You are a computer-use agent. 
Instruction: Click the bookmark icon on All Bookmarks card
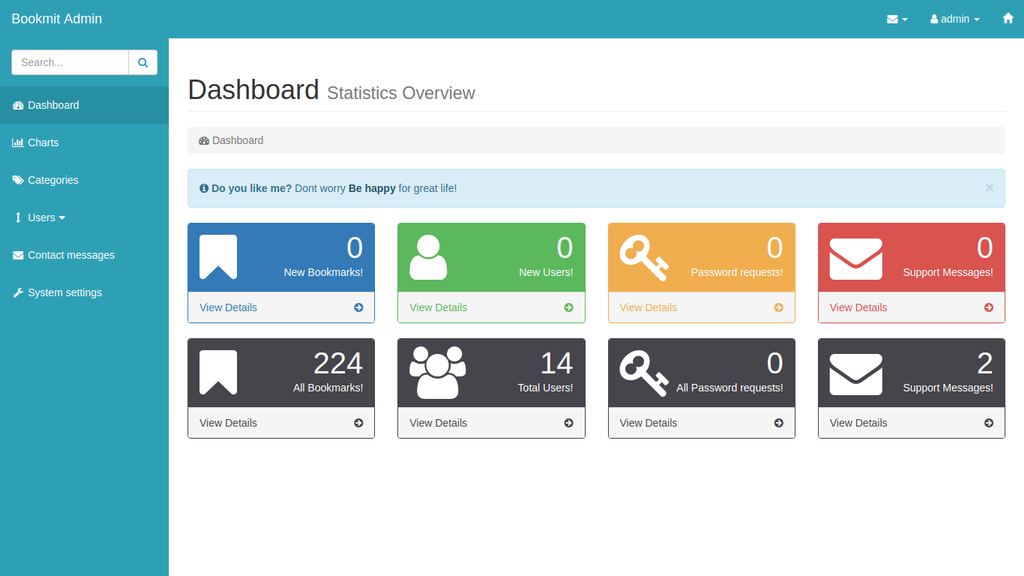(218, 372)
